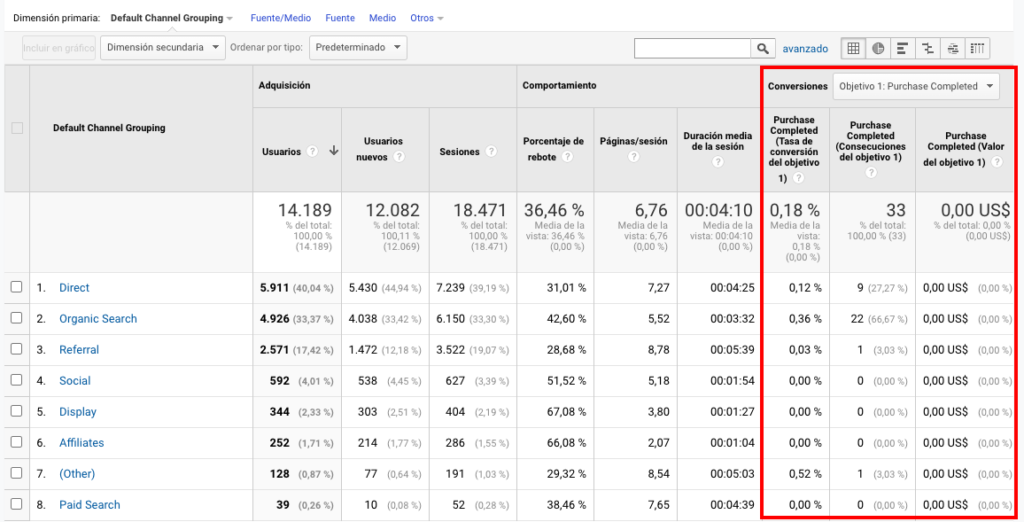
Task: Click the search magnifier icon
Action: (762, 48)
